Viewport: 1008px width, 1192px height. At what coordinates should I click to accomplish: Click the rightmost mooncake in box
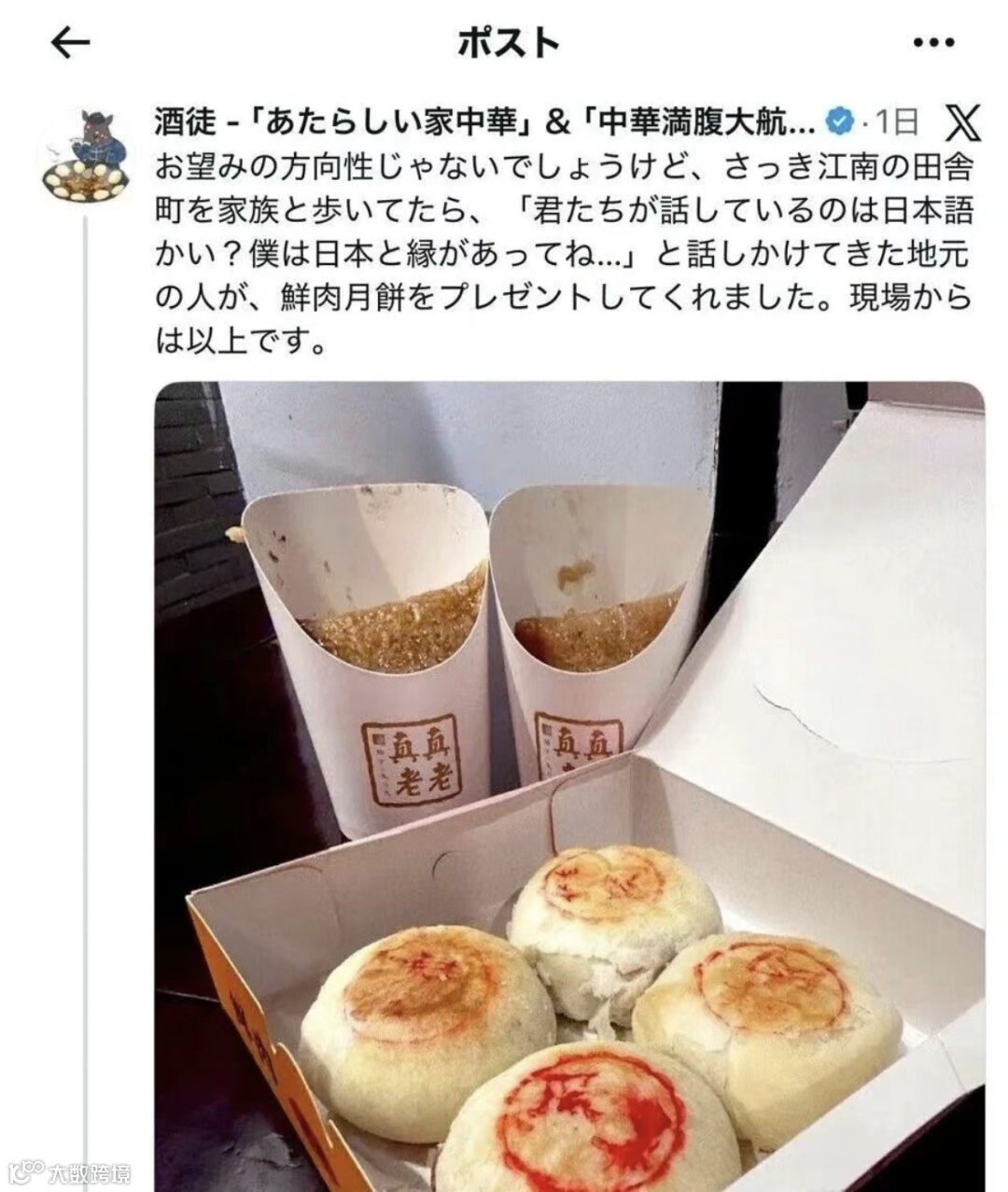click(767, 1027)
